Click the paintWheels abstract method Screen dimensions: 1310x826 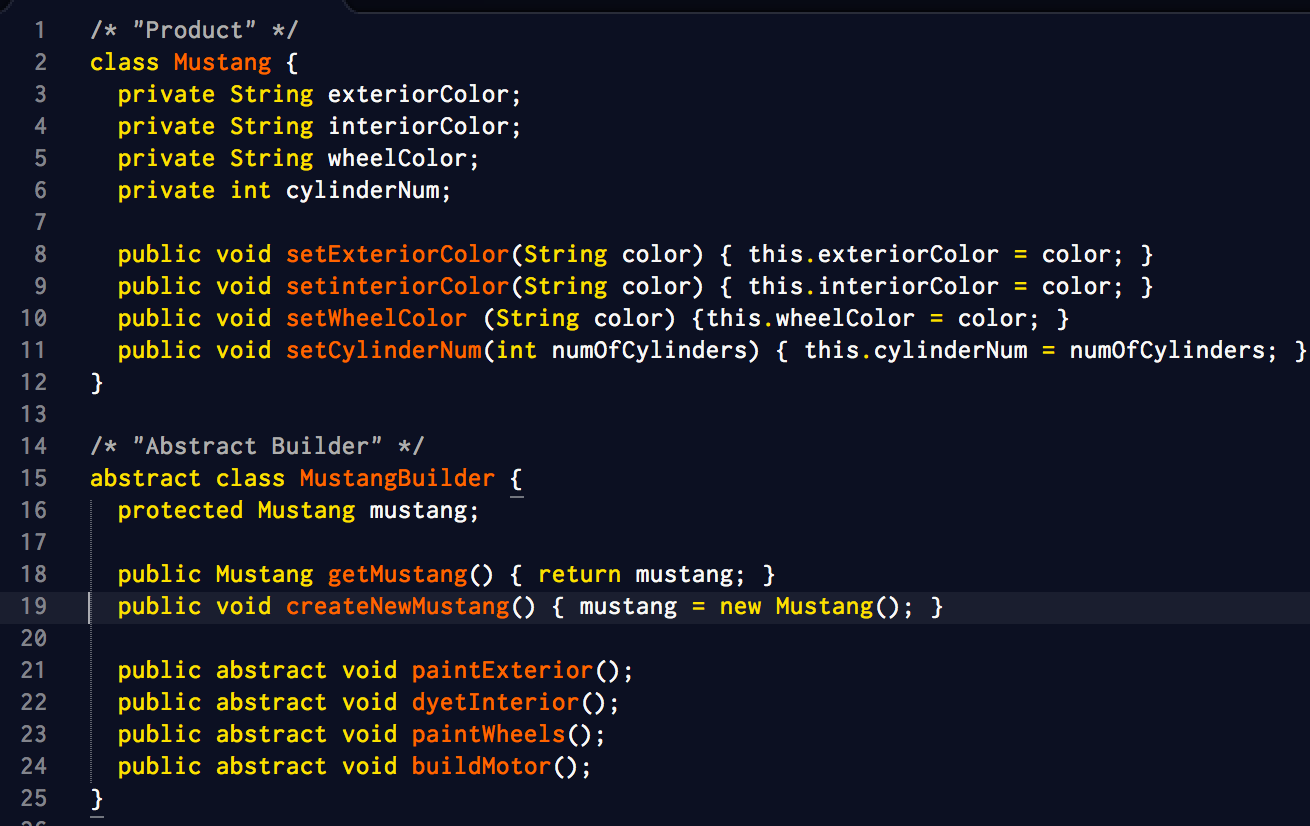pos(488,734)
